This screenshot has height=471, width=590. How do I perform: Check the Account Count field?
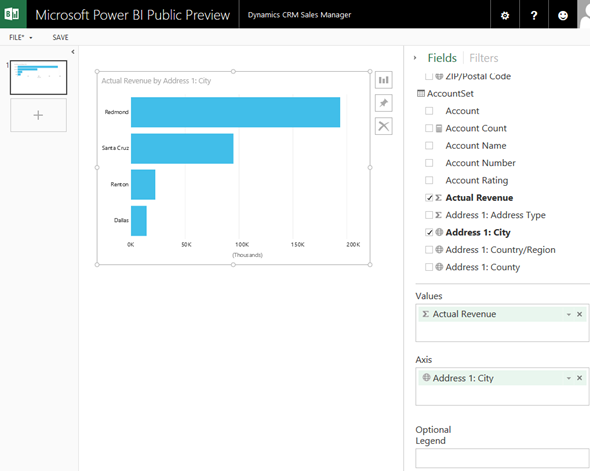tap(429, 128)
